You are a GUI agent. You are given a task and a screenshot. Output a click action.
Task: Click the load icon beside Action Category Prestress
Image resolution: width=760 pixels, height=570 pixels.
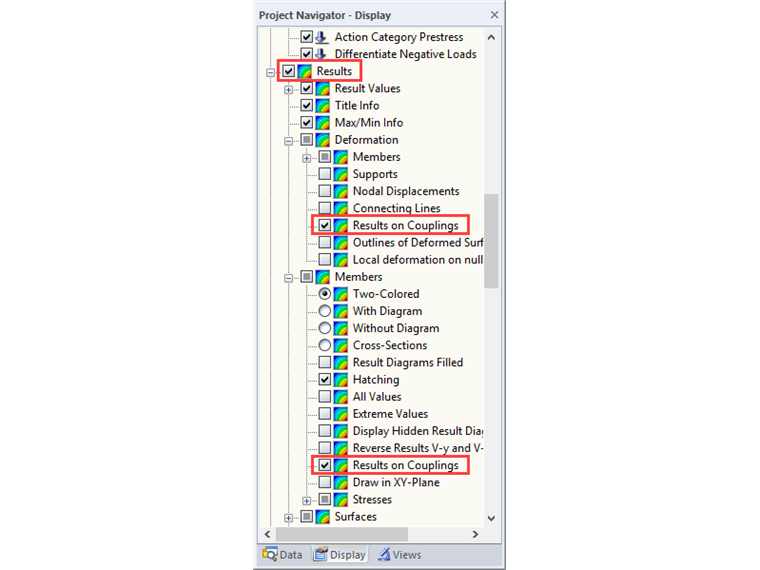(x=322, y=37)
